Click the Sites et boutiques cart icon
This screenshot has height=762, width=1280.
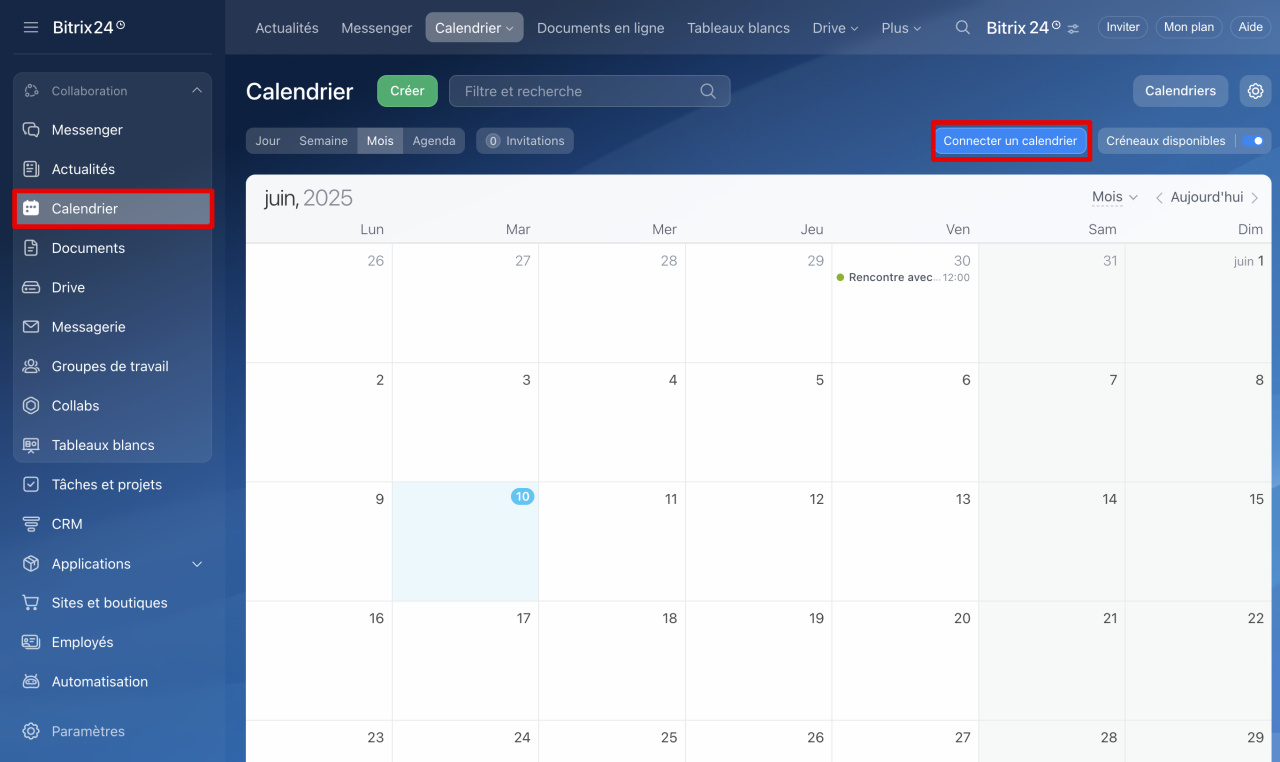31,603
